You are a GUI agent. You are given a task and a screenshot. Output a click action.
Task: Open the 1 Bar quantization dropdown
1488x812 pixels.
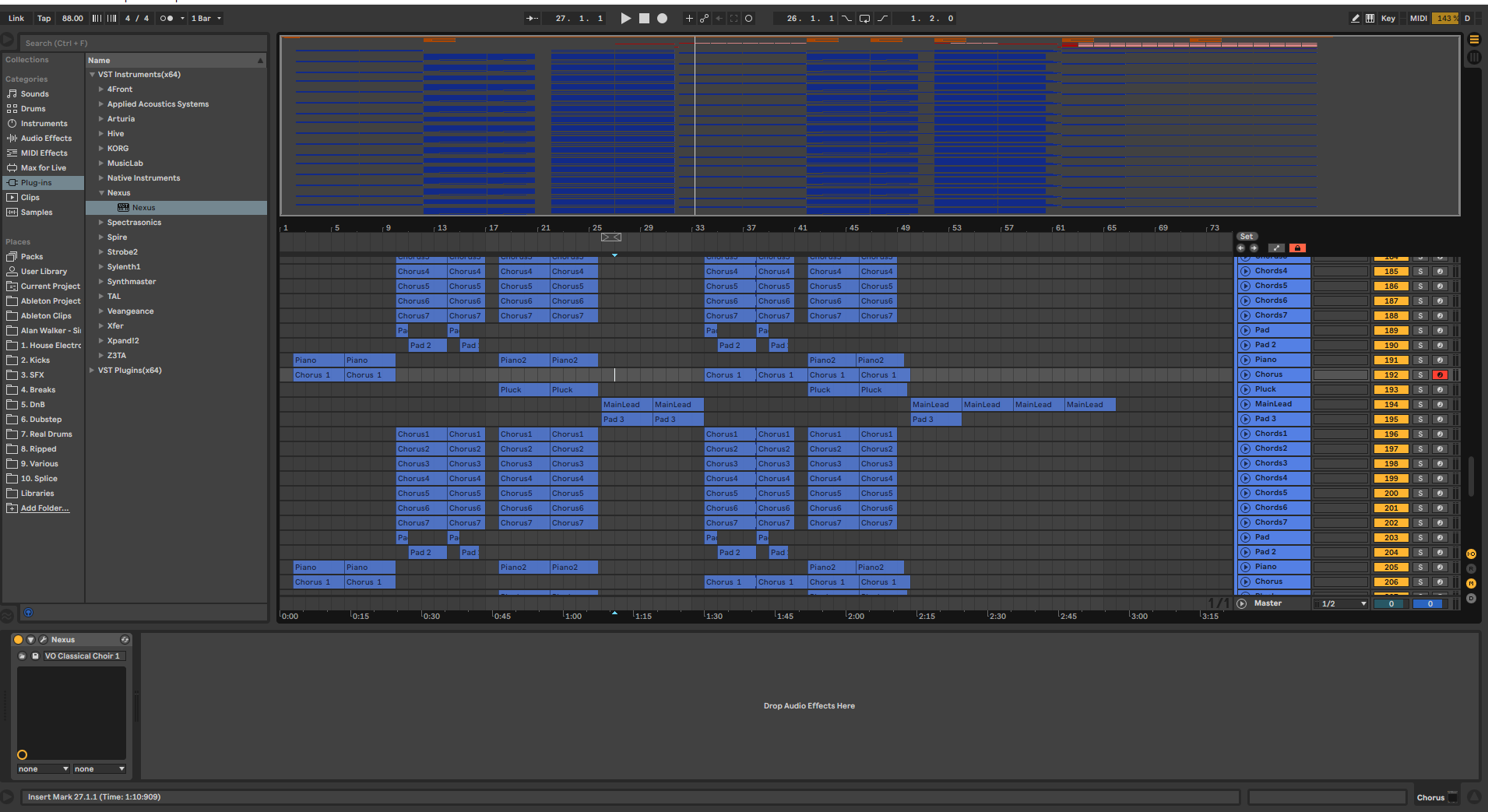[206, 18]
